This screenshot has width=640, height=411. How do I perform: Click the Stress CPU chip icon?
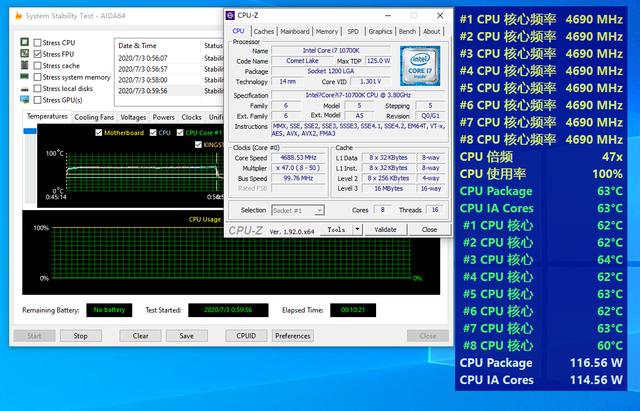24,42
